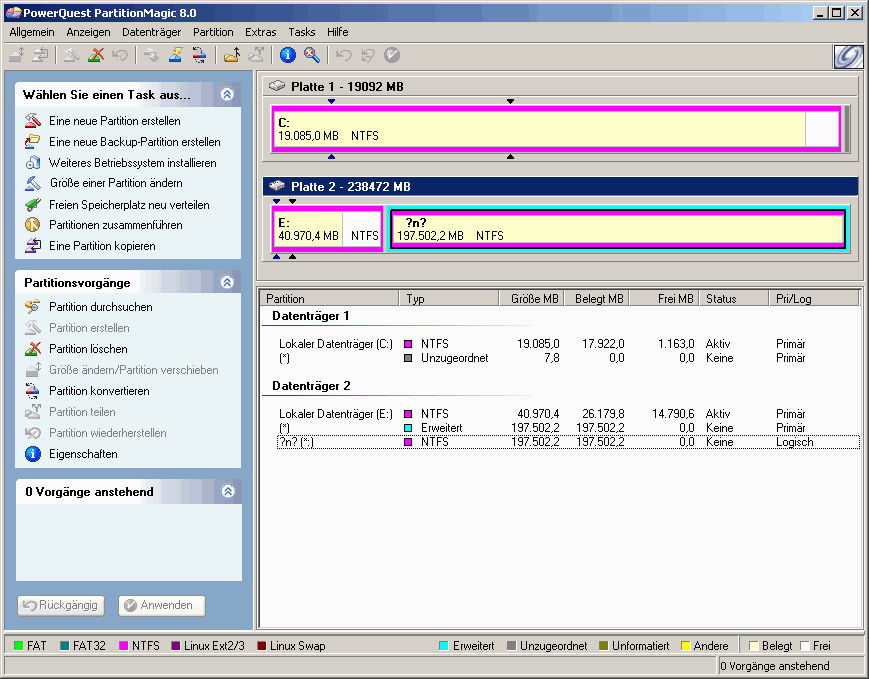The image size is (869, 679).
Task: Select the Unzugeordnet 7,8 MB row
Action: [568, 358]
